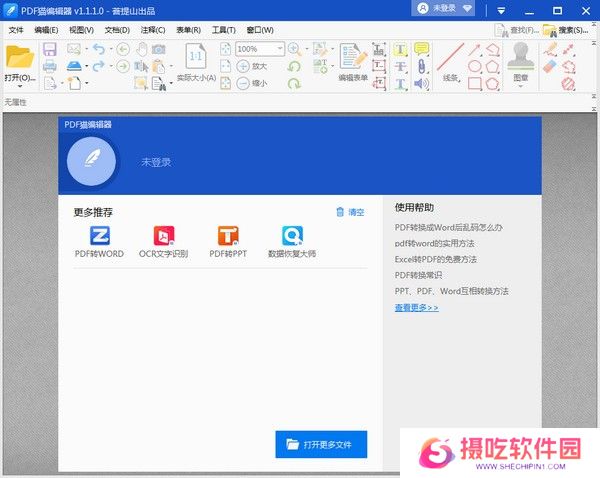Select the Rectangle shape tool
The height and width of the screenshot is (478, 600).
pyautogui.click(x=474, y=83)
